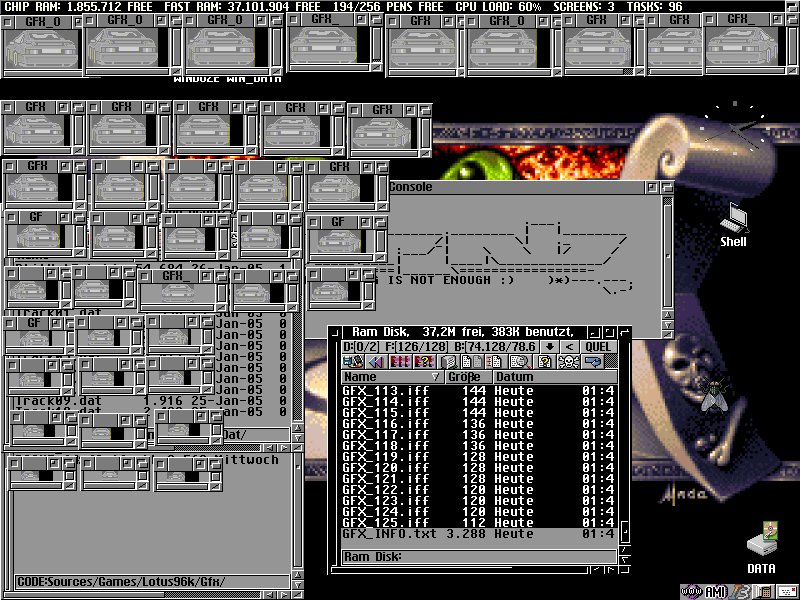Click the 'FAST RAM: 37.101.904 FREE' readout
The width and height of the screenshot is (800, 600).
point(242,7)
